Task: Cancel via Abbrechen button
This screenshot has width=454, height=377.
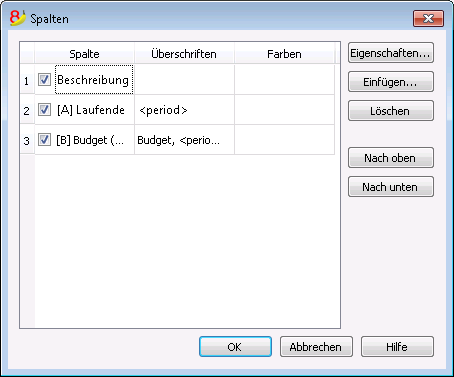Action: [x=316, y=347]
